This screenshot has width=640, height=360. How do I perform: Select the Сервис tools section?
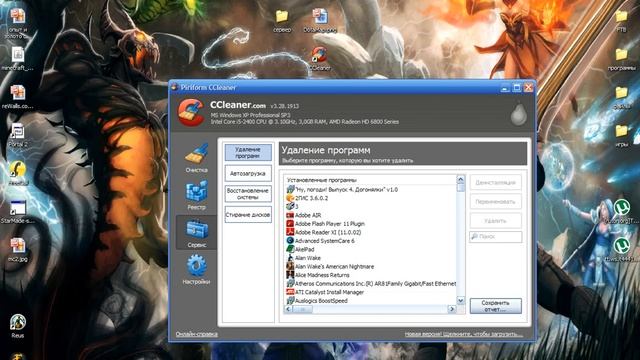pyautogui.click(x=196, y=232)
